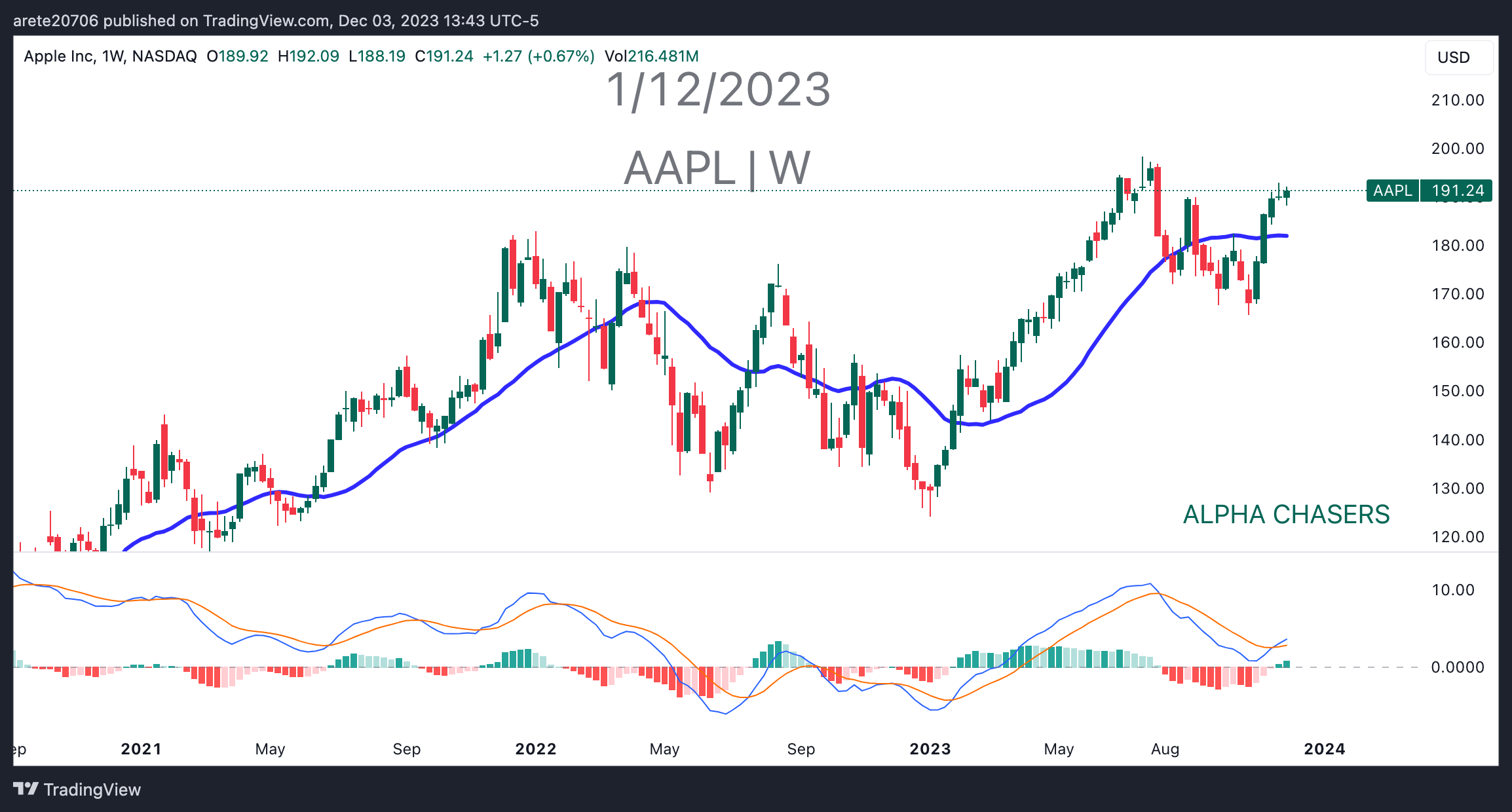
Task: Click the 210.00 price axis label
Action: (x=1458, y=100)
